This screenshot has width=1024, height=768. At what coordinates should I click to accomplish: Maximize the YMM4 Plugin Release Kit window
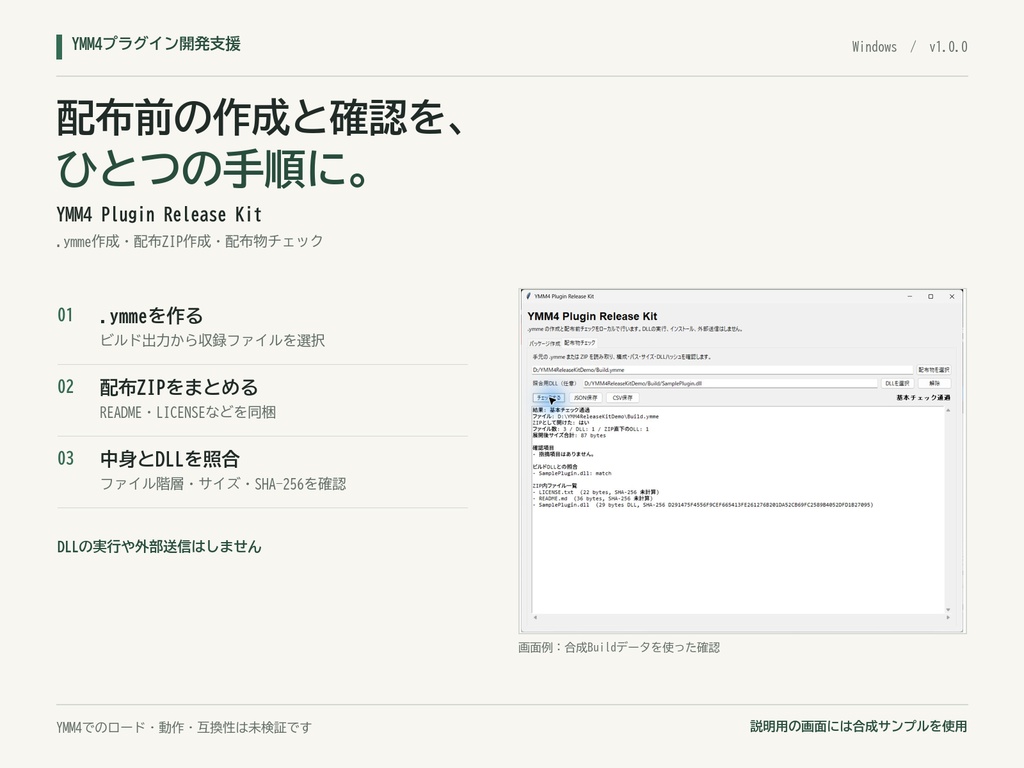coord(931,296)
